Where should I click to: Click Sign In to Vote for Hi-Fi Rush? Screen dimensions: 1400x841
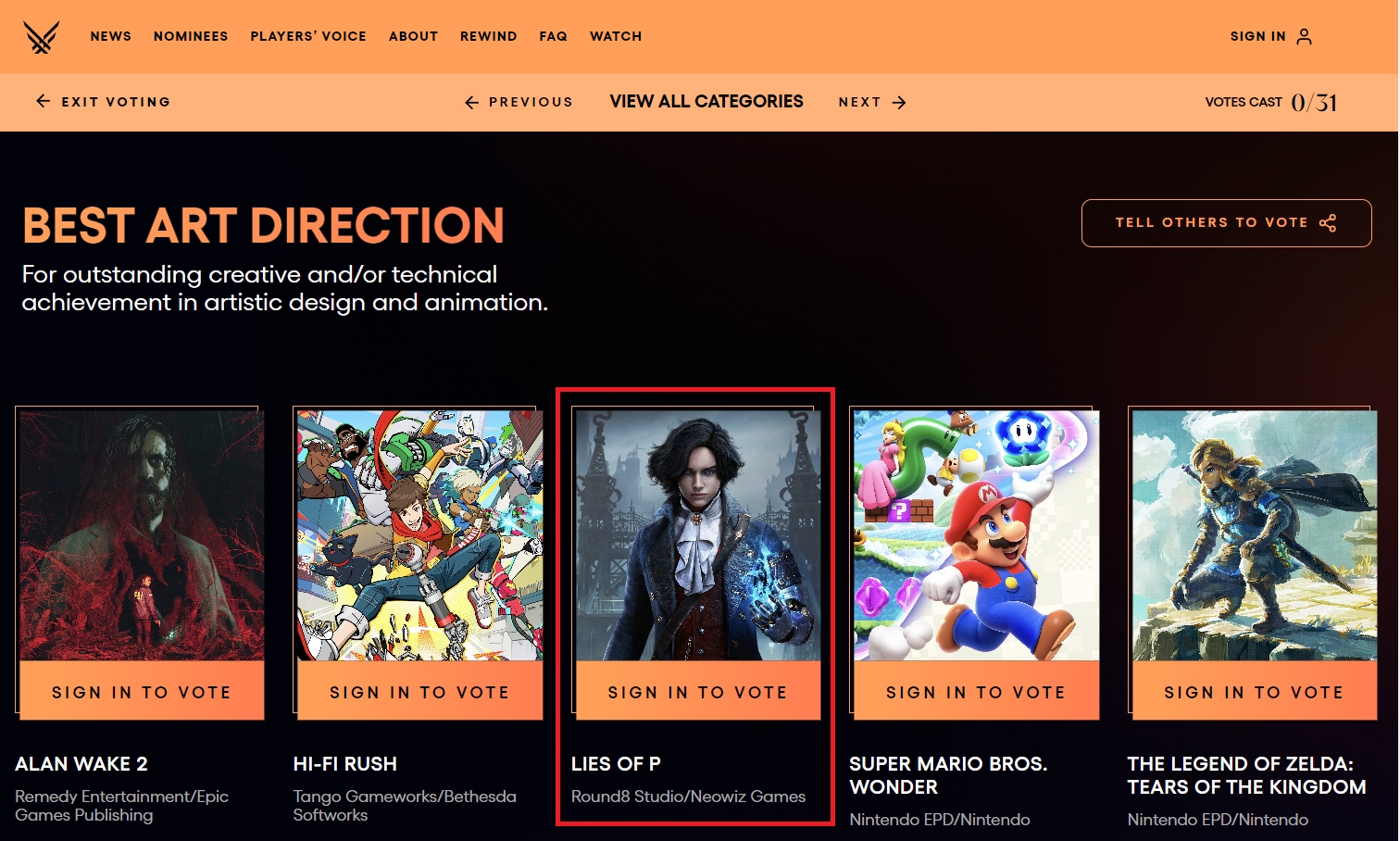[419, 691]
